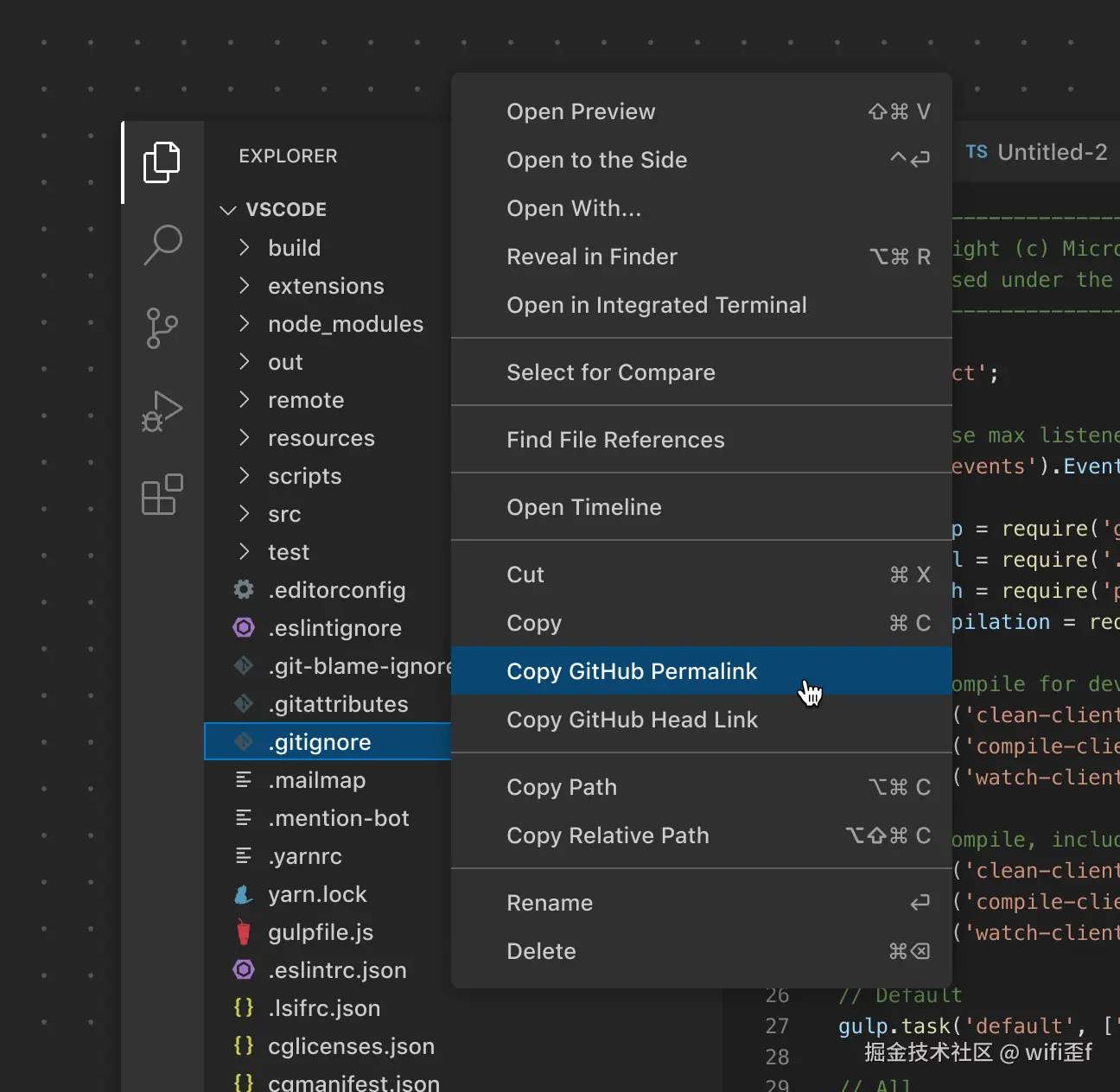Select the .mailmap file in Explorer

[316, 780]
